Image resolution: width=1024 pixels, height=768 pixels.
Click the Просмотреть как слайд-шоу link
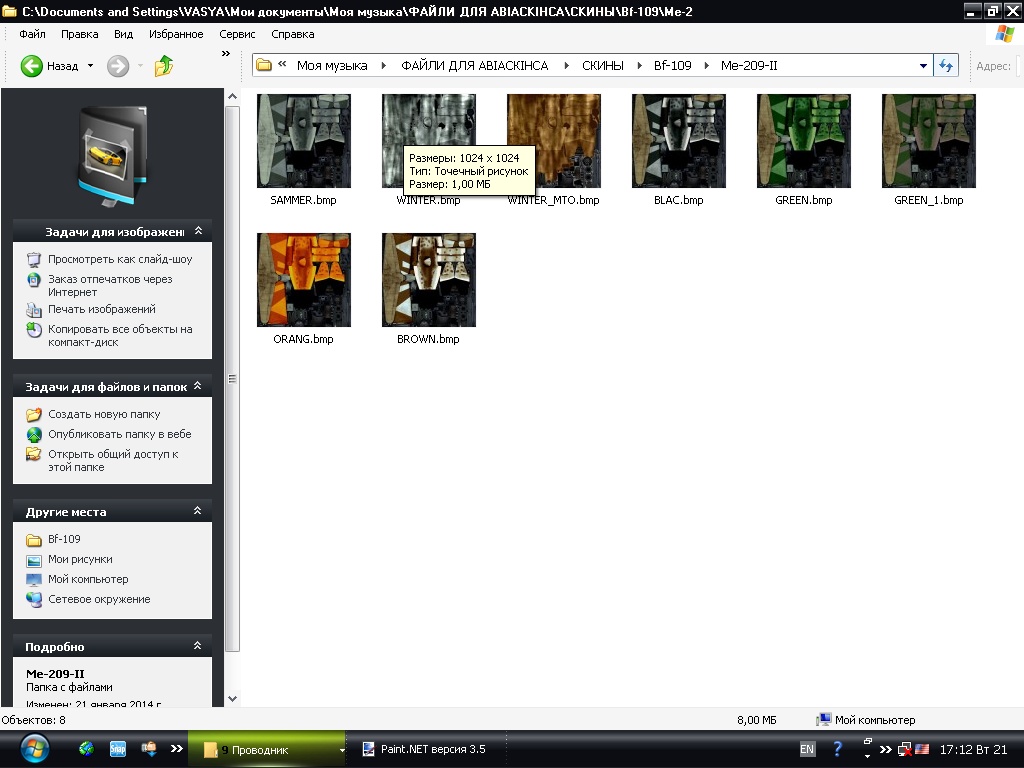pos(120,259)
